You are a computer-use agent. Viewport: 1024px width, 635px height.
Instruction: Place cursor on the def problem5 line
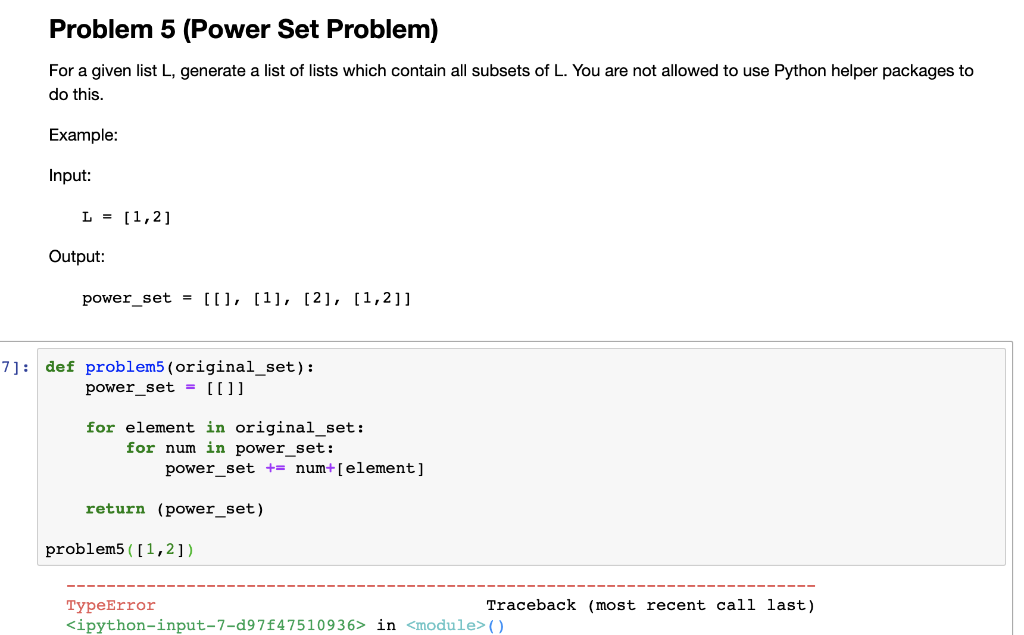180,366
